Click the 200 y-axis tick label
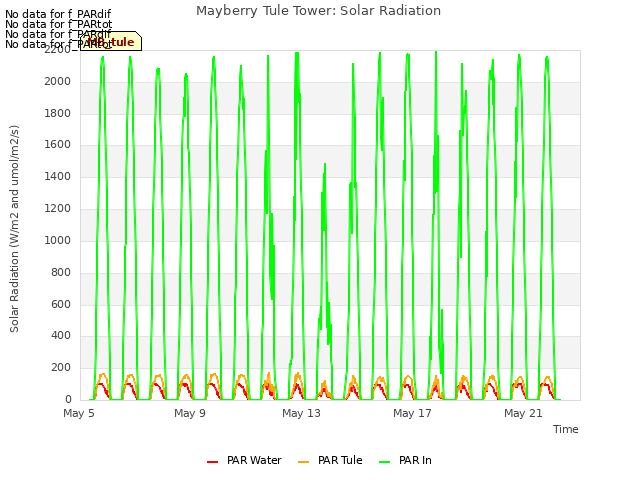 (x=61, y=367)
